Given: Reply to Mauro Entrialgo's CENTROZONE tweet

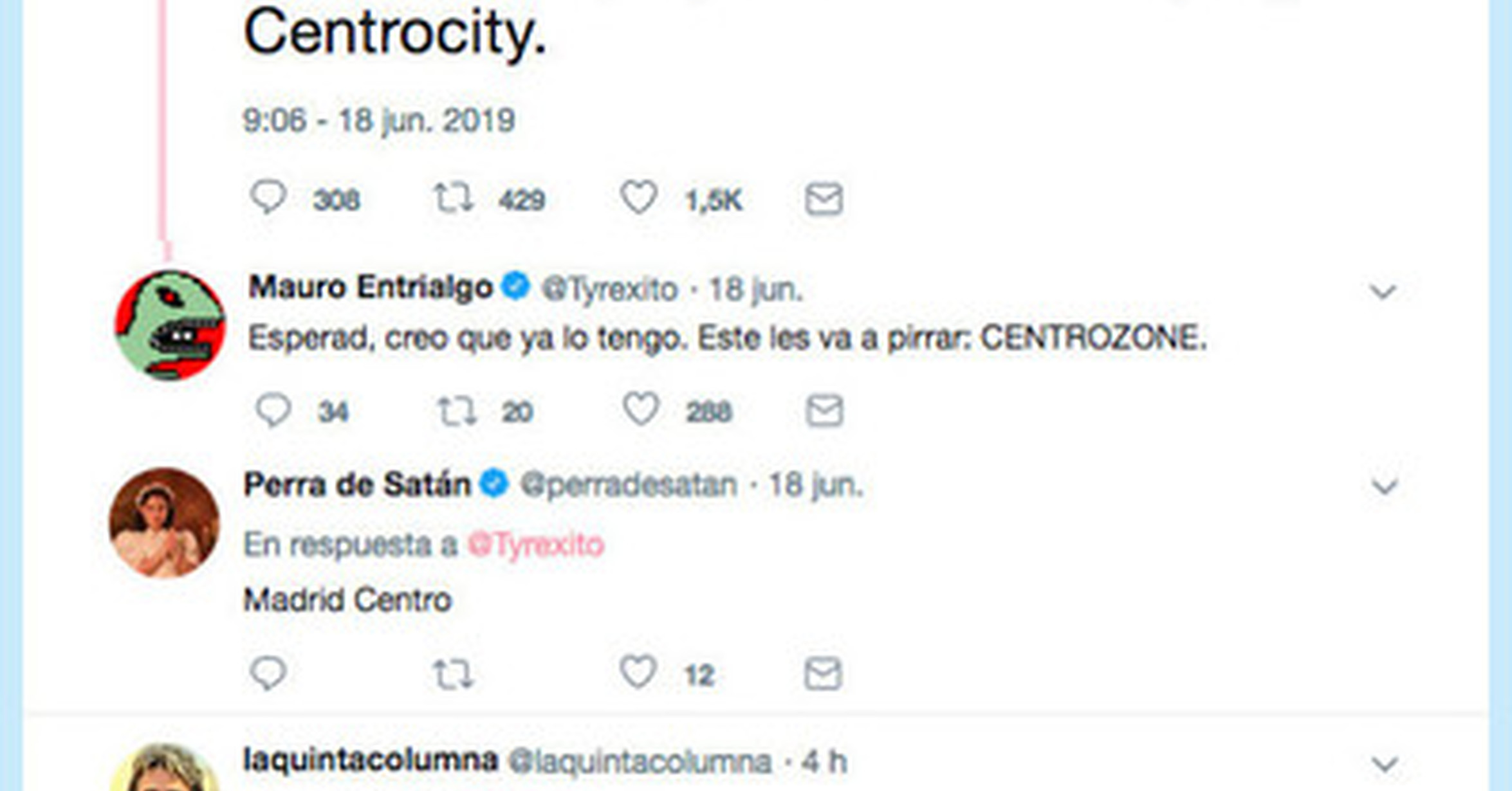Looking at the screenshot, I should (x=273, y=410).
